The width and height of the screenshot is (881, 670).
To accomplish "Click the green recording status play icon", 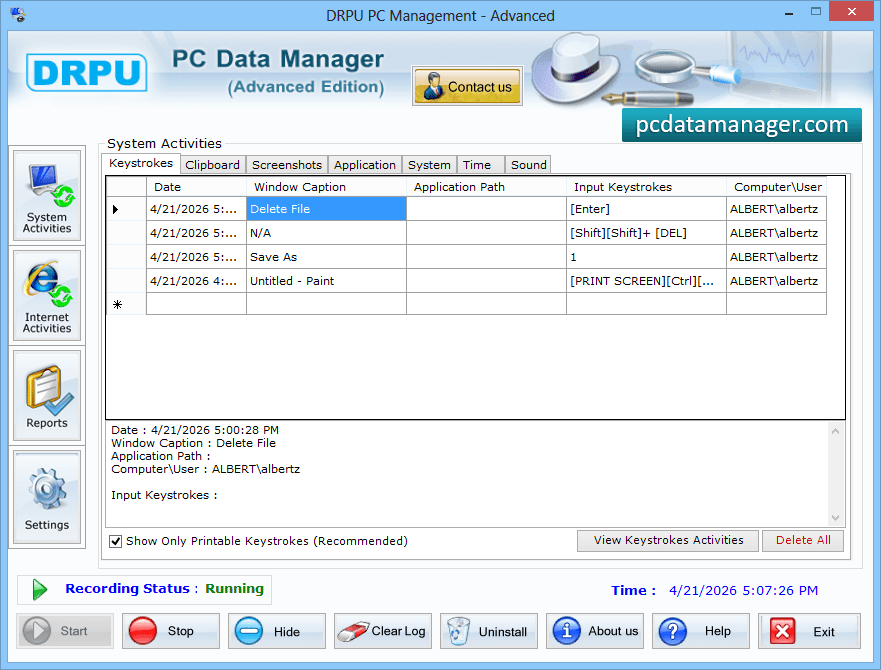I will (39, 590).
